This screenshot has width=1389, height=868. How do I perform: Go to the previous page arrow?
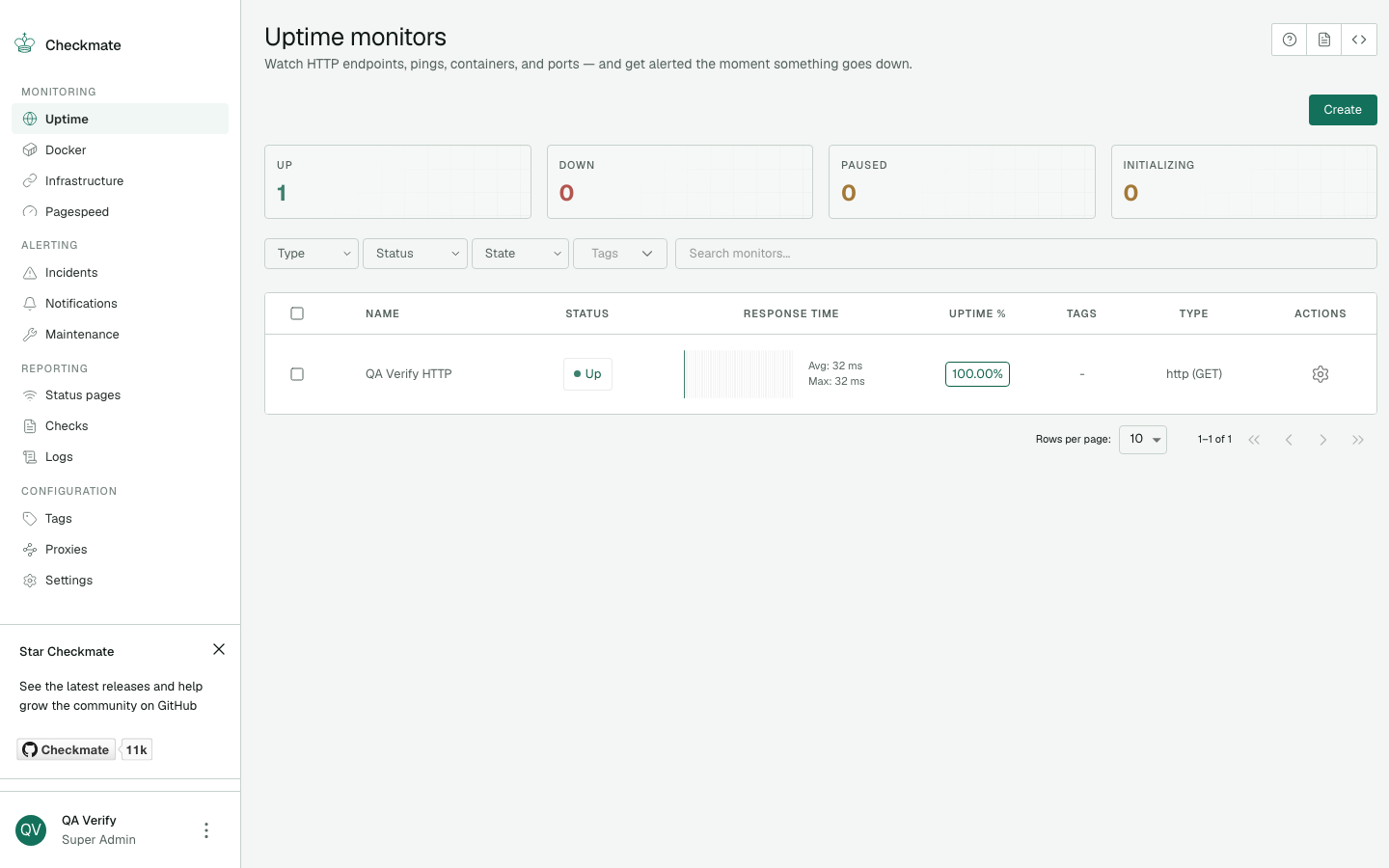pyautogui.click(x=1289, y=440)
